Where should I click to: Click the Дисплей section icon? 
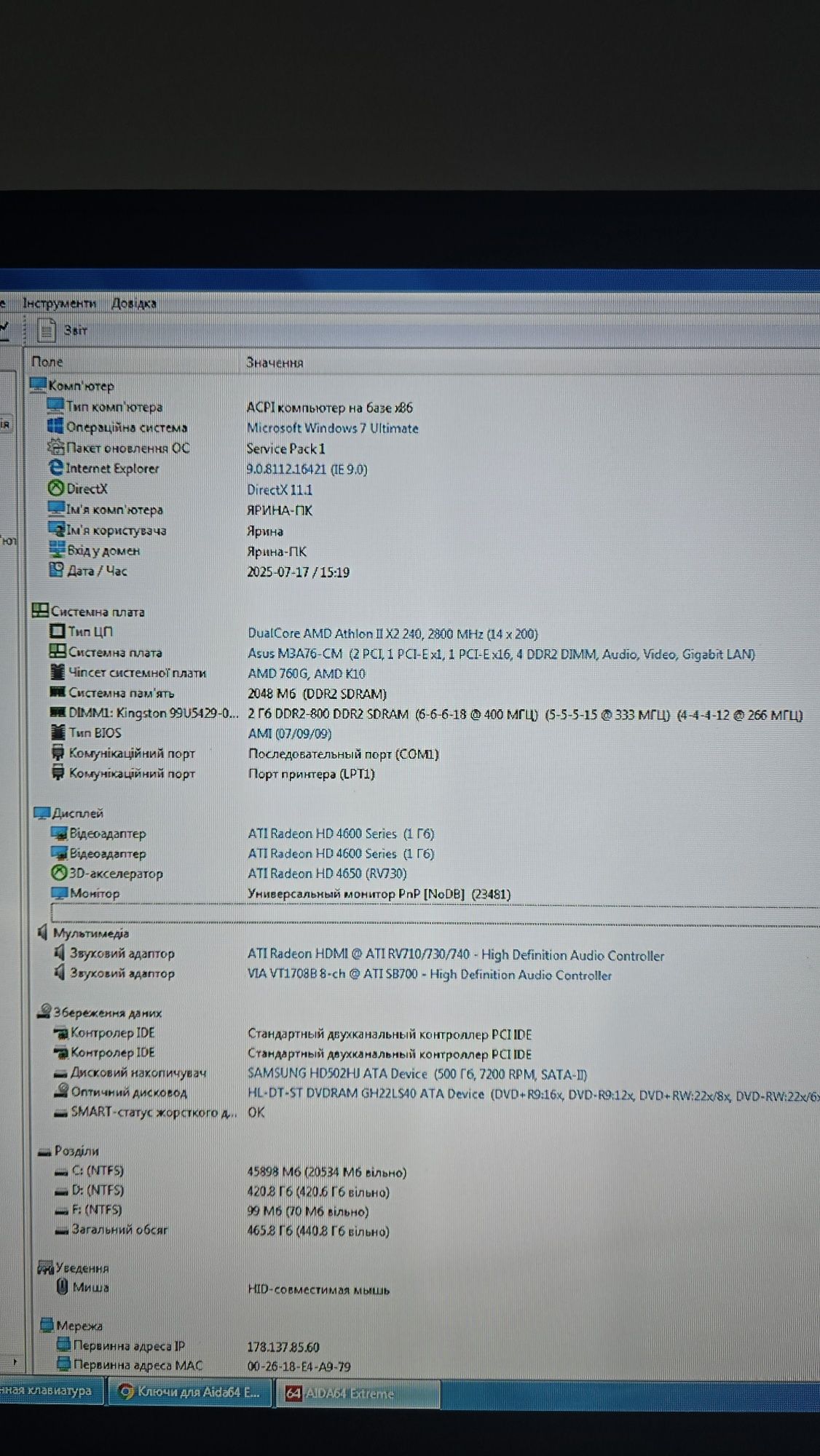(42, 812)
